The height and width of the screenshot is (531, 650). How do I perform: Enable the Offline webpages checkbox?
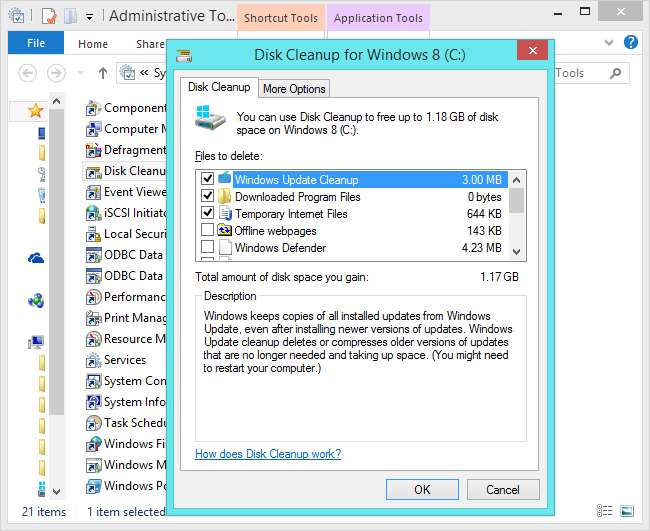(x=207, y=230)
